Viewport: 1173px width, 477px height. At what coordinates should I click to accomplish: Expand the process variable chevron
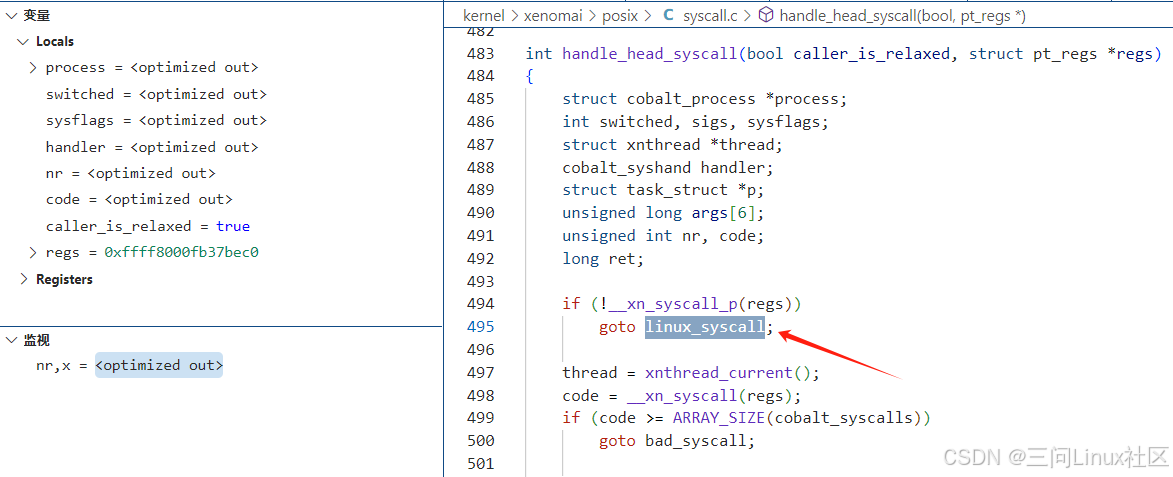pos(33,68)
